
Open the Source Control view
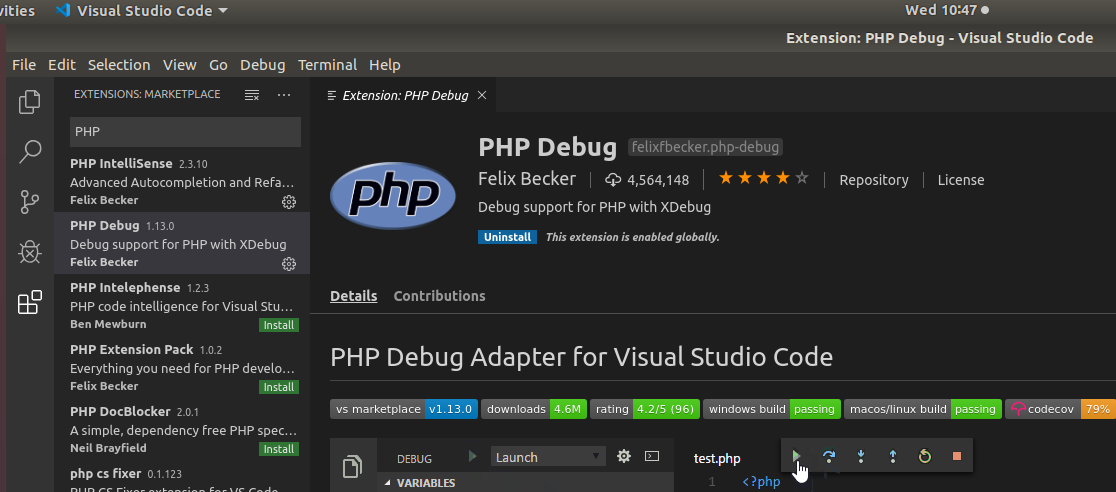click(29, 202)
